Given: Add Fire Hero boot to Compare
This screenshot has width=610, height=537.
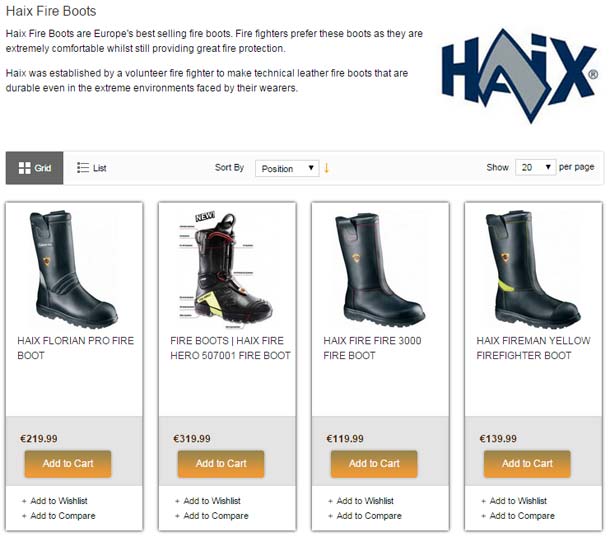Looking at the screenshot, I should pyautogui.click(x=216, y=516).
